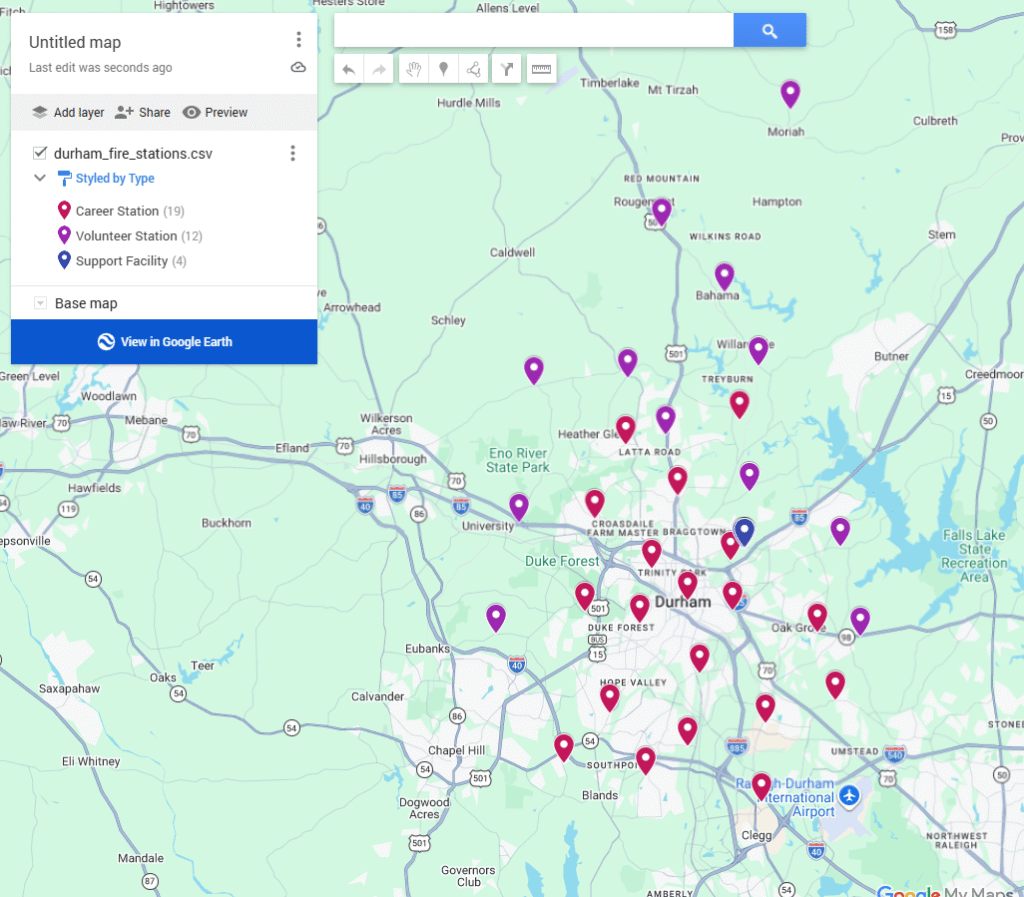Click in the map search field
Viewport: 1024px width, 897px height.
click(534, 30)
